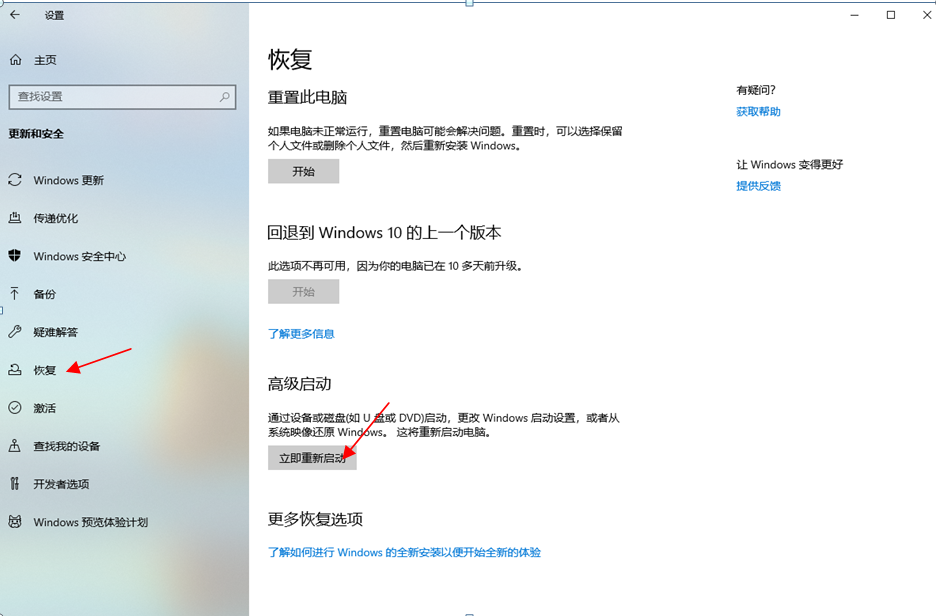Click the back arrow icon in Settings
Viewport: 936px width, 616px height.
coord(15,15)
